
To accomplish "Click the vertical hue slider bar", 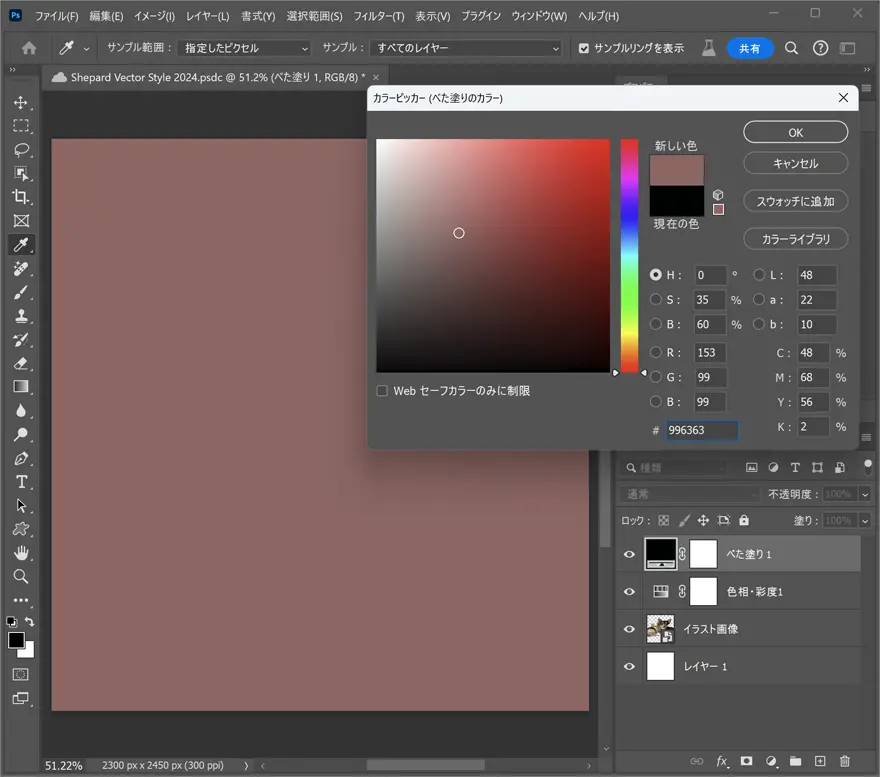I will pyautogui.click(x=629, y=255).
